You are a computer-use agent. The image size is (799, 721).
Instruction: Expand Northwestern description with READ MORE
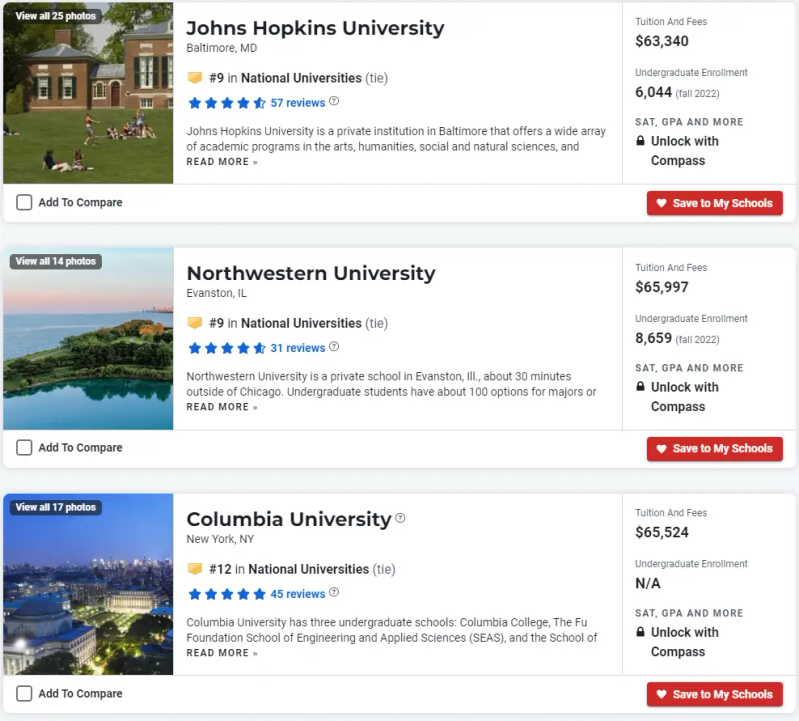tap(222, 408)
